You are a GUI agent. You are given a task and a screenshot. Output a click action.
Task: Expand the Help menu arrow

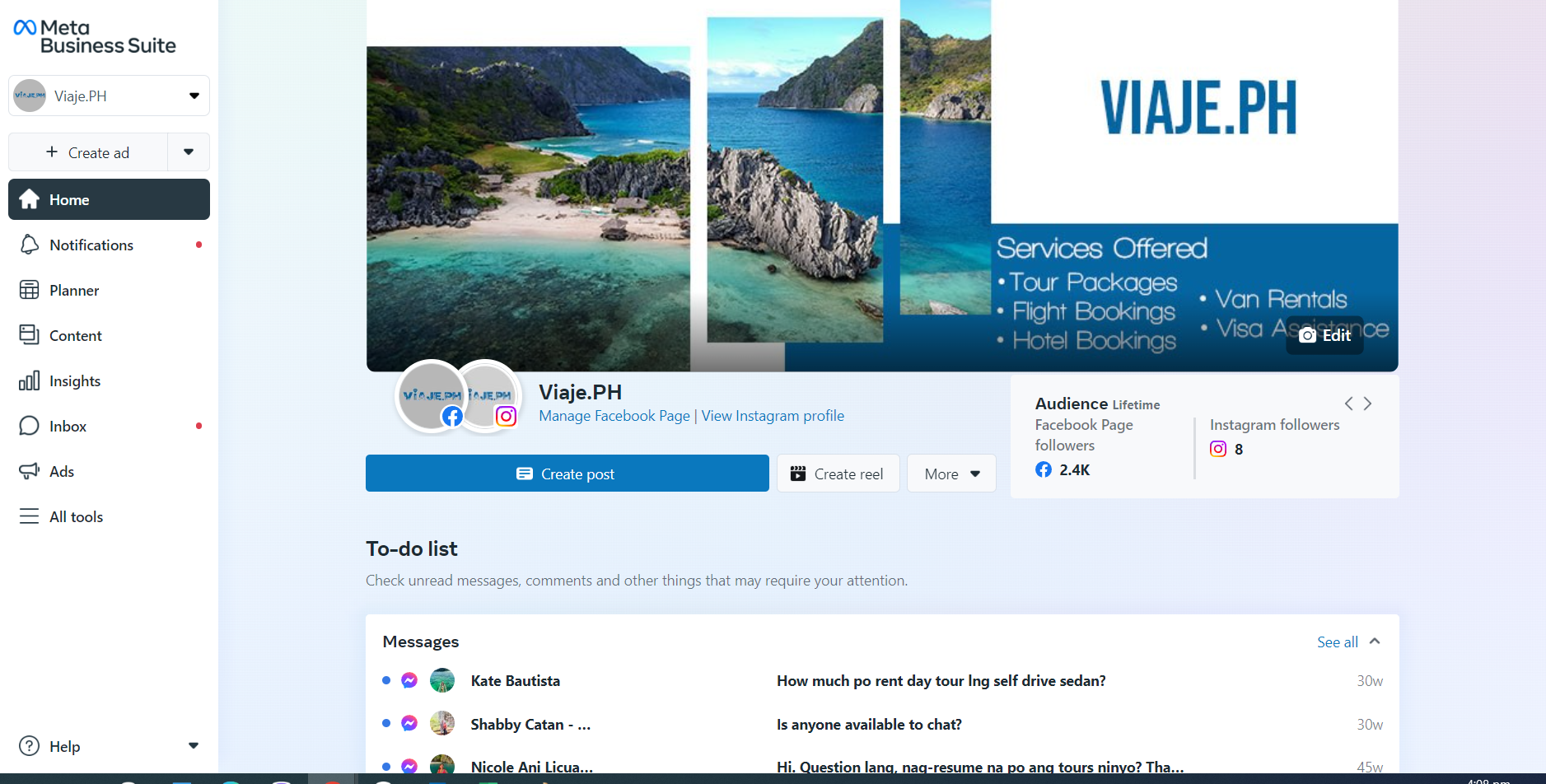[x=194, y=746]
